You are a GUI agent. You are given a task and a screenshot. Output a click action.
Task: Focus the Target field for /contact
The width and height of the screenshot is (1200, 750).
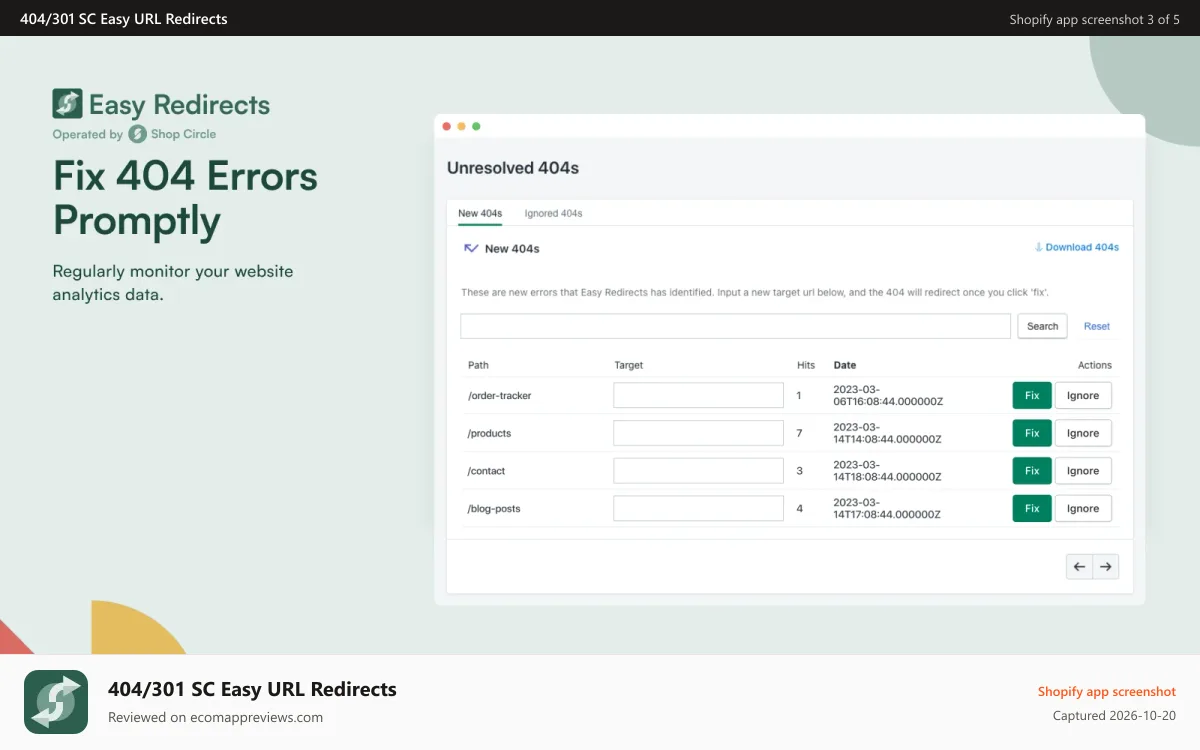coord(698,471)
